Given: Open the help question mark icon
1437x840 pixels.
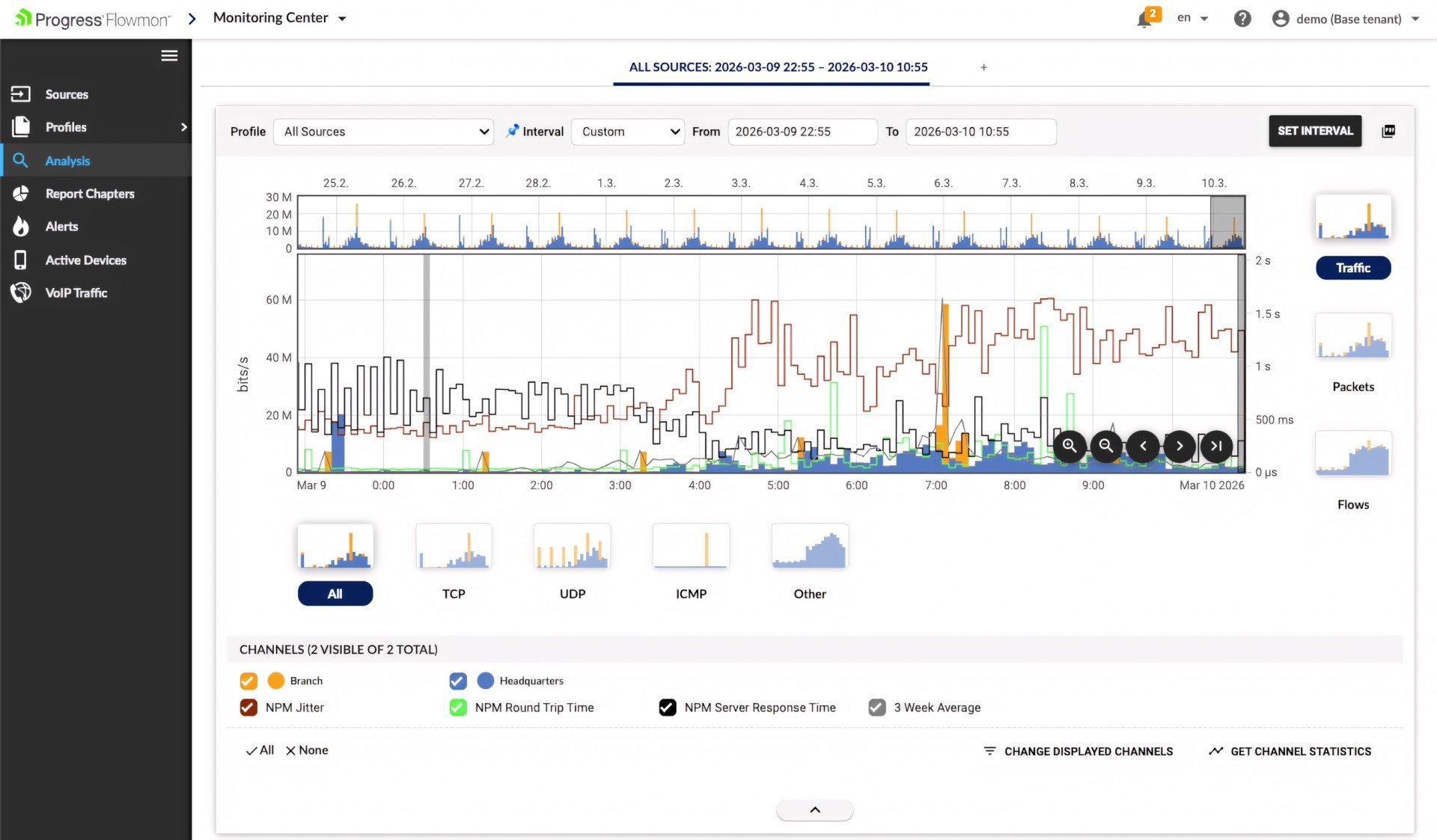Looking at the screenshot, I should tap(1242, 19).
